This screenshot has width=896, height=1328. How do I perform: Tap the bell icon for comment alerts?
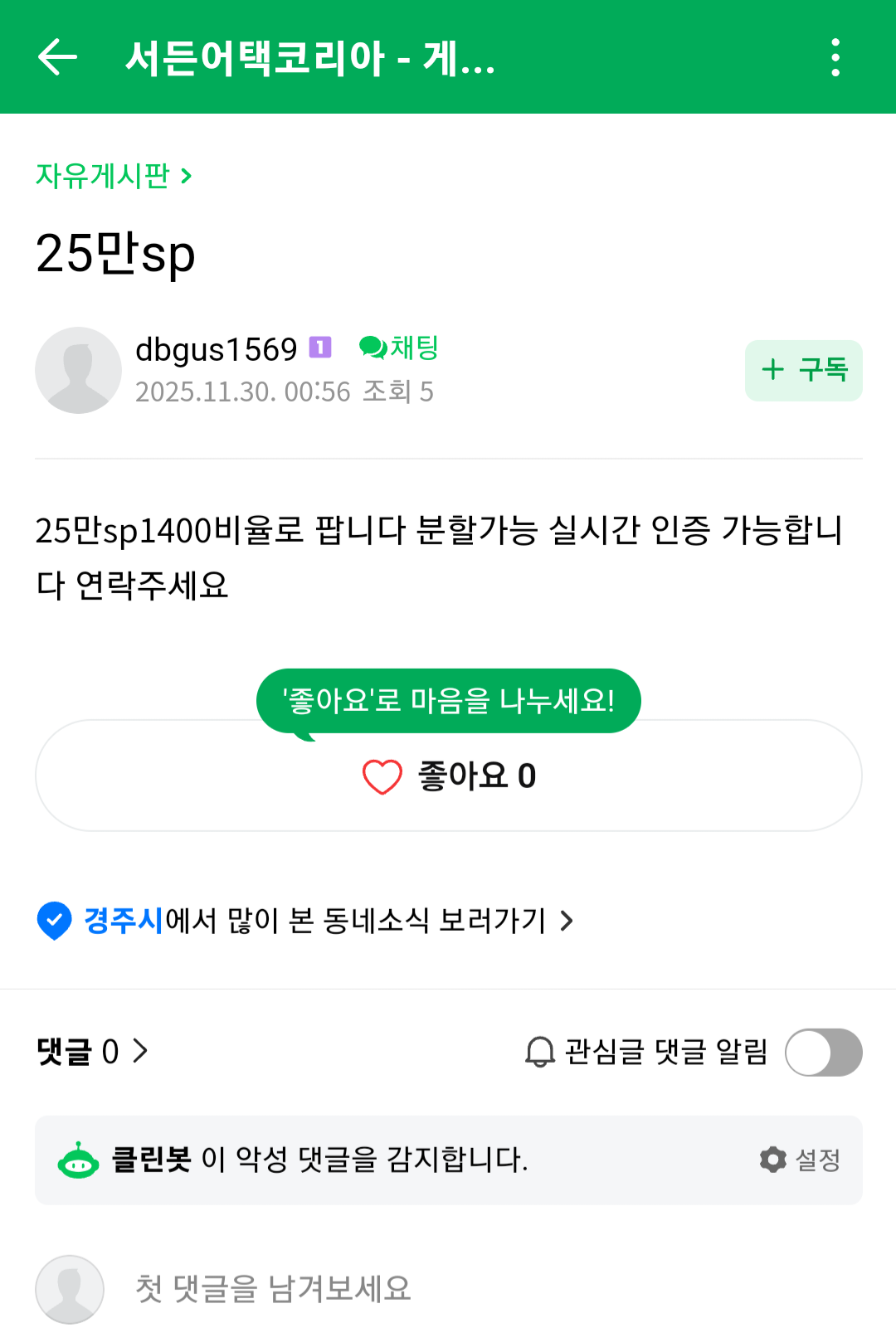[540, 1052]
